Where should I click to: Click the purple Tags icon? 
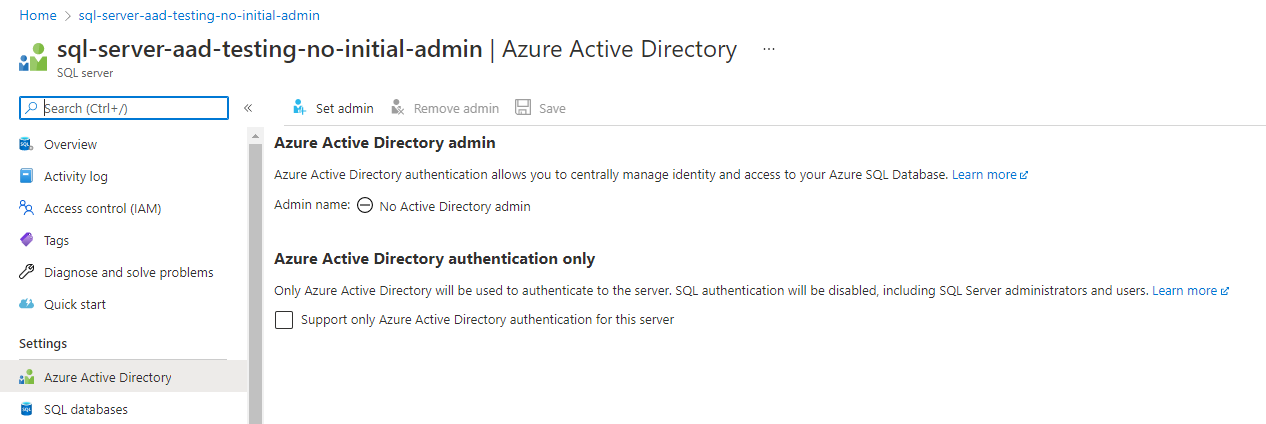27,241
